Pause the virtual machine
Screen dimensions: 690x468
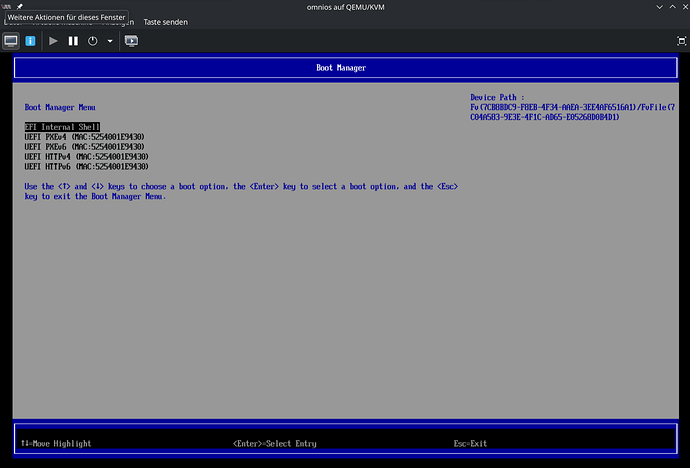[73, 41]
